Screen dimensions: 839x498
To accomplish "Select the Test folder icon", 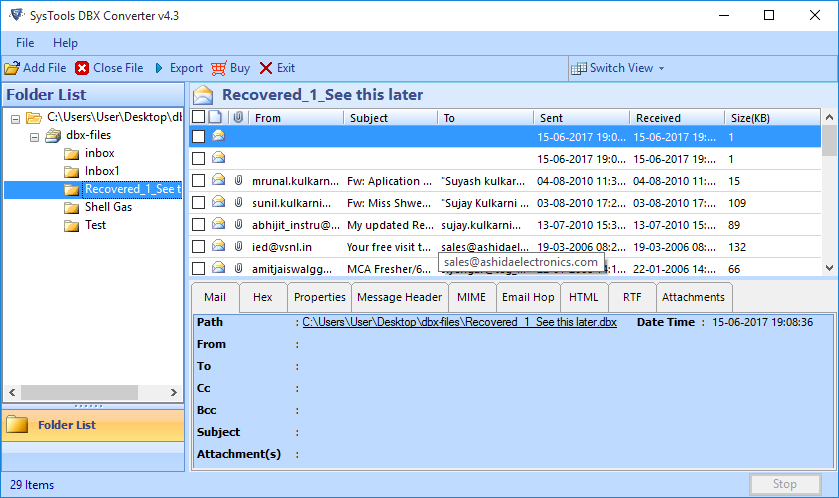I will 72,226.
